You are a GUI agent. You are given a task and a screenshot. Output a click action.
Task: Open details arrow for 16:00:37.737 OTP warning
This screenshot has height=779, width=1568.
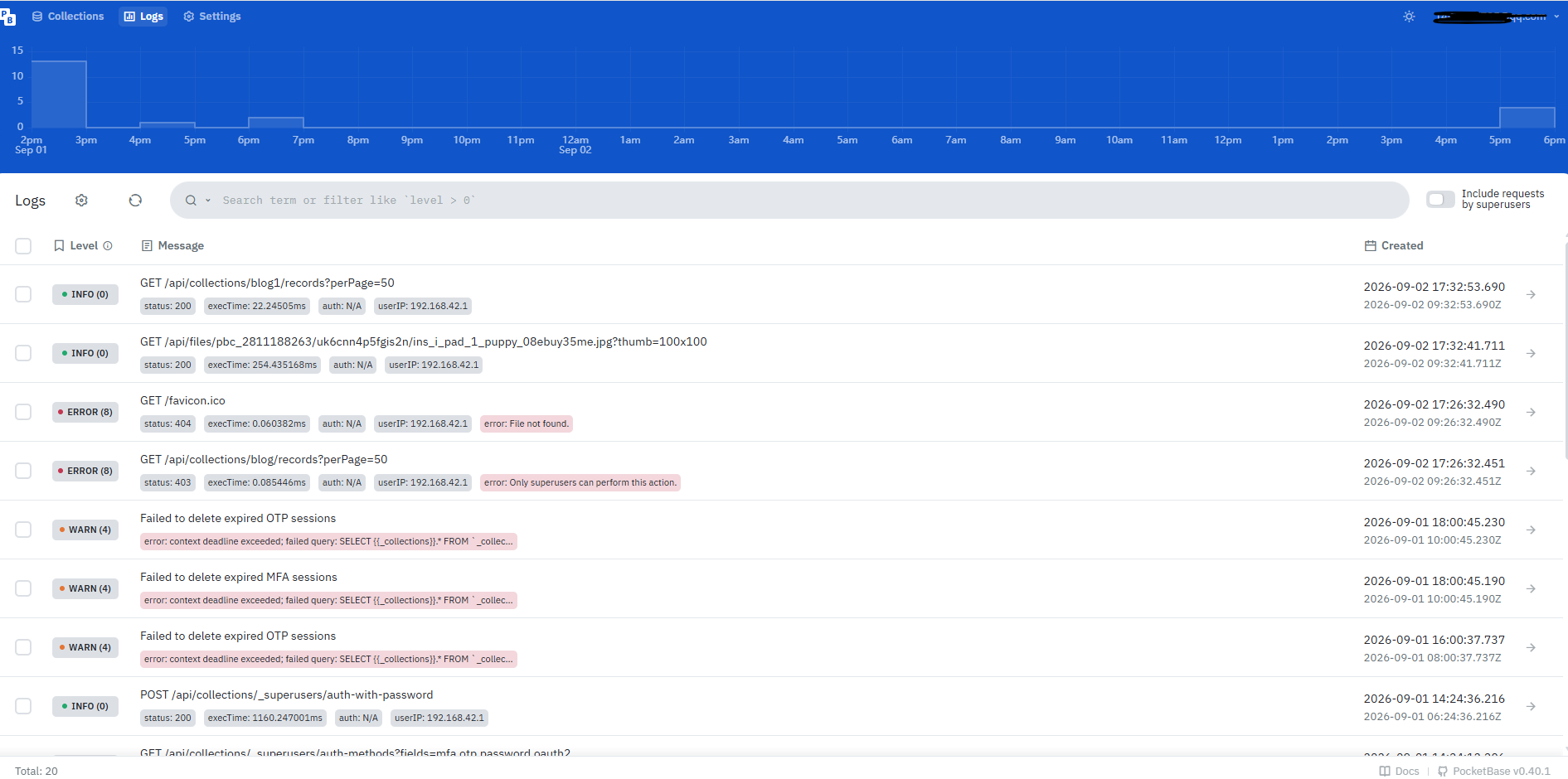click(x=1531, y=648)
